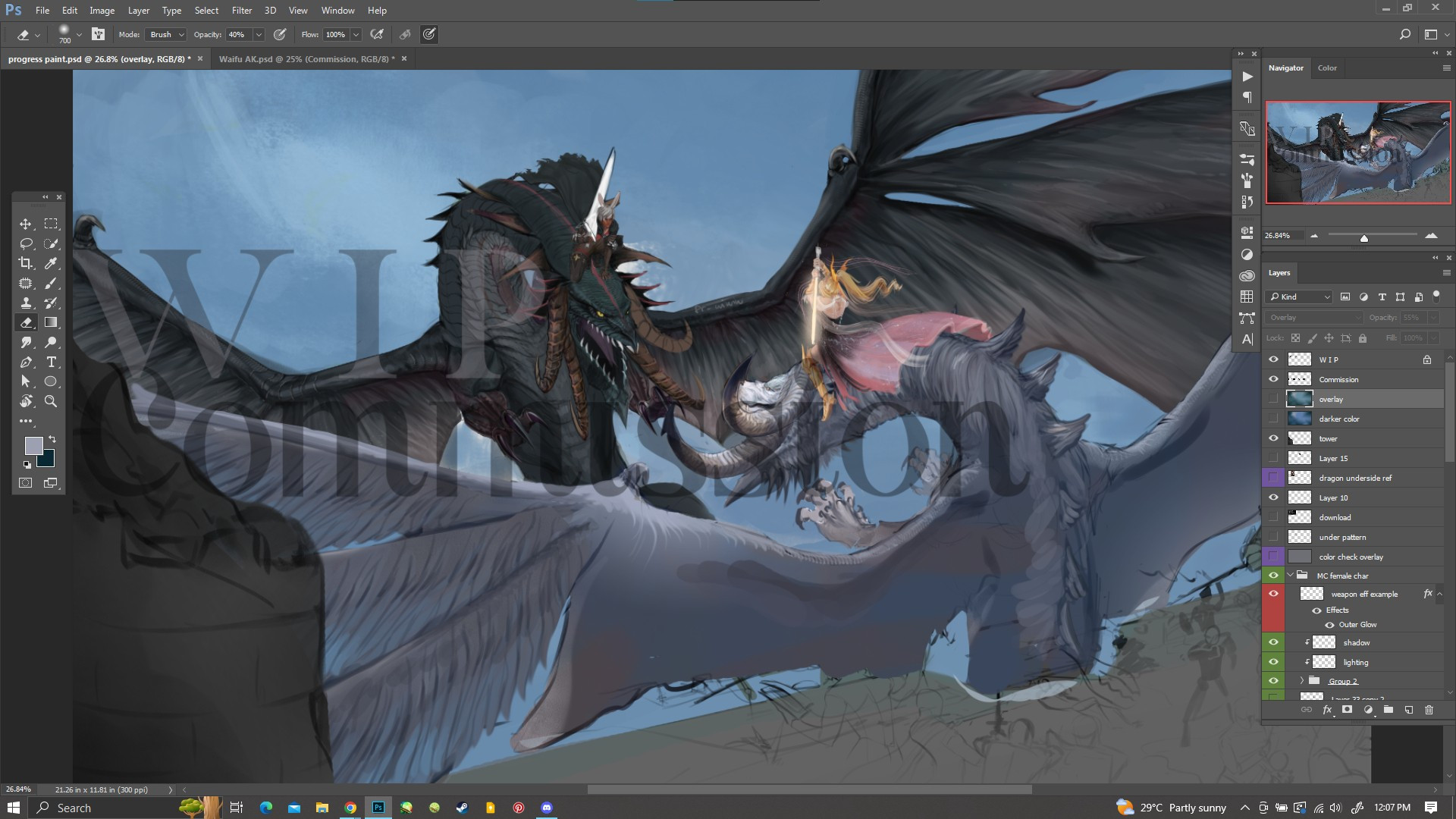Open the Actions play-icon panel
The height and width of the screenshot is (819, 1456).
coord(1247,77)
